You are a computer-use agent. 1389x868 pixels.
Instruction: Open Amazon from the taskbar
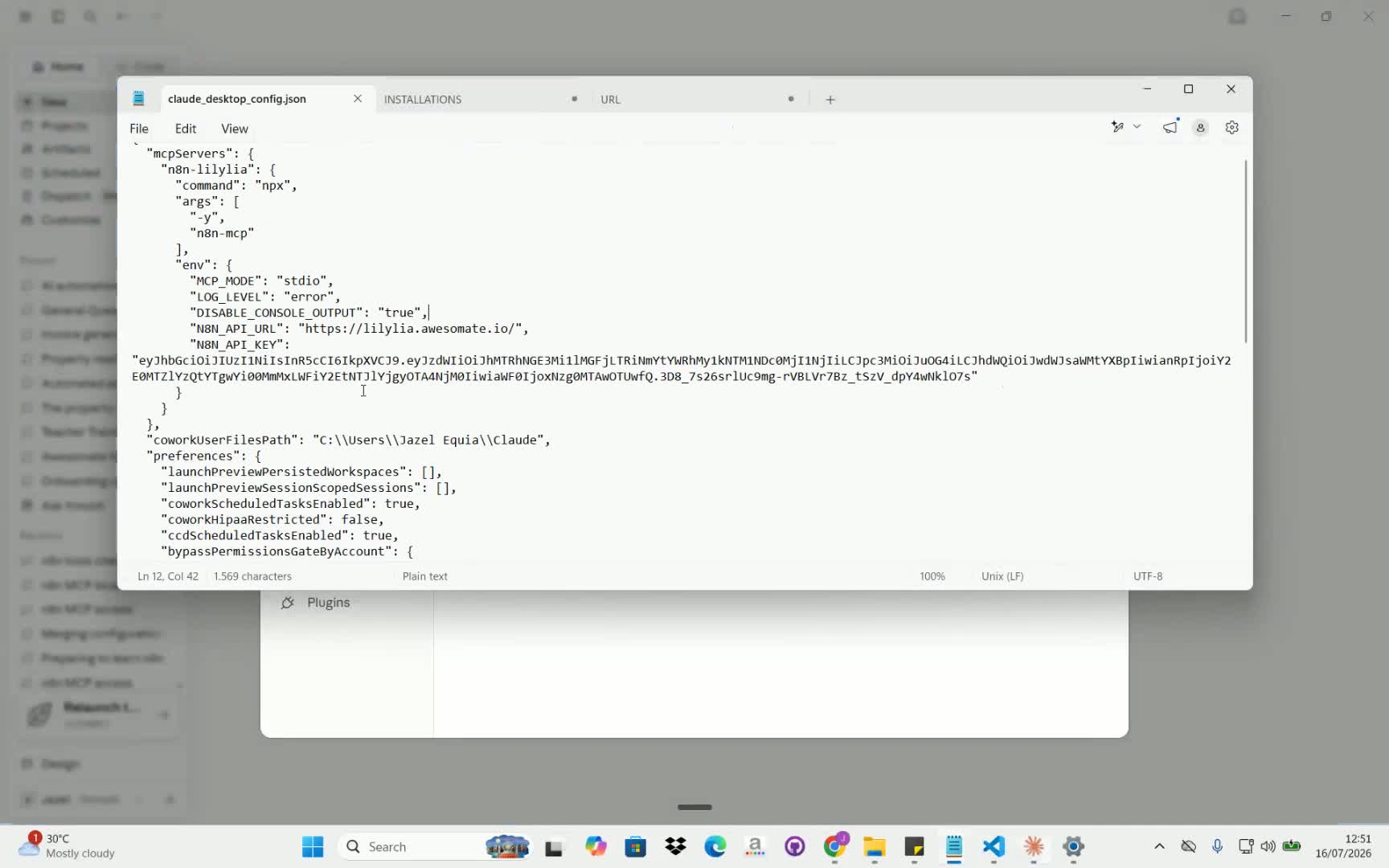755,846
